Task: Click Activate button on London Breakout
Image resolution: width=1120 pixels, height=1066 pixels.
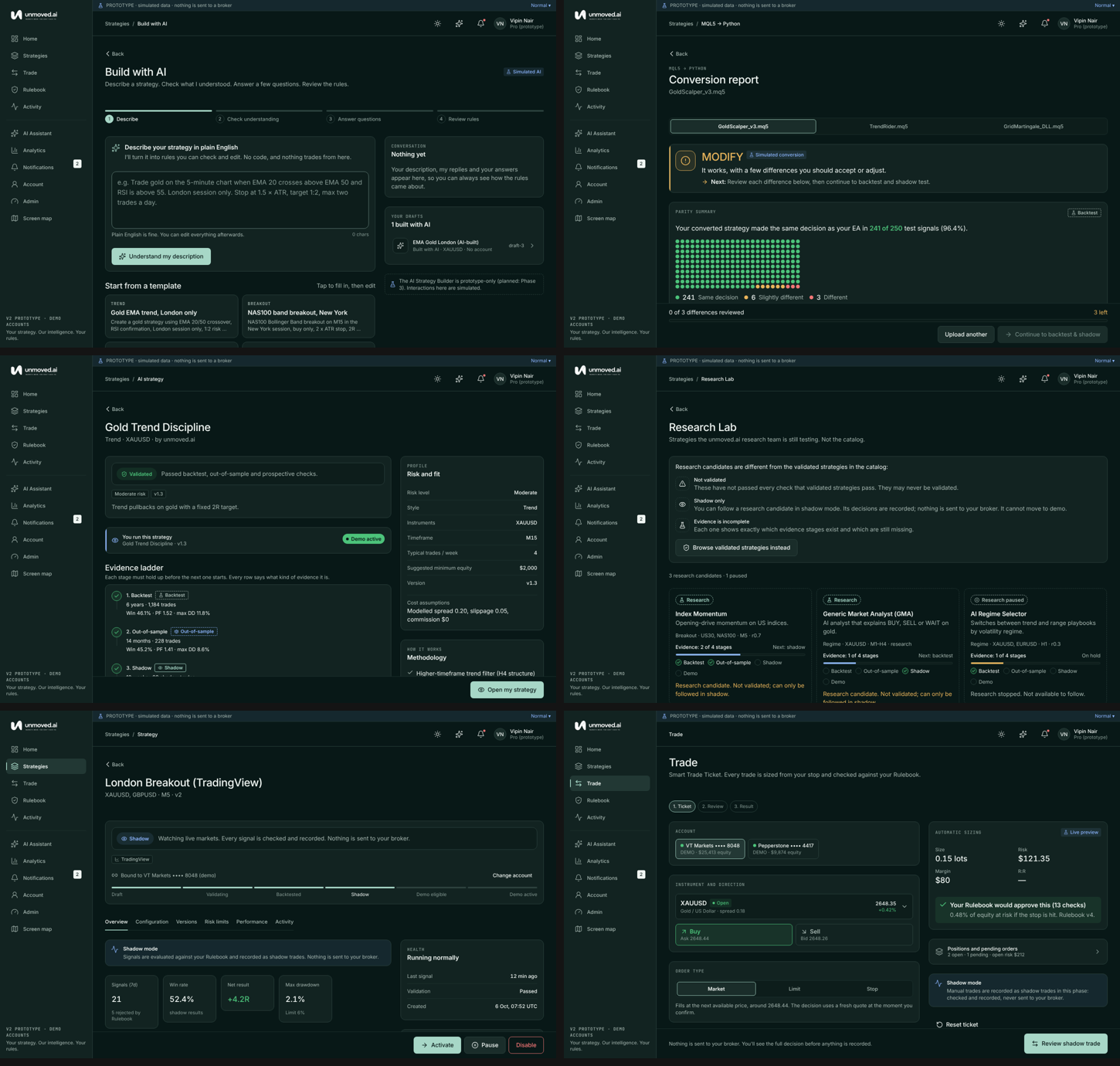Action: 437,1045
